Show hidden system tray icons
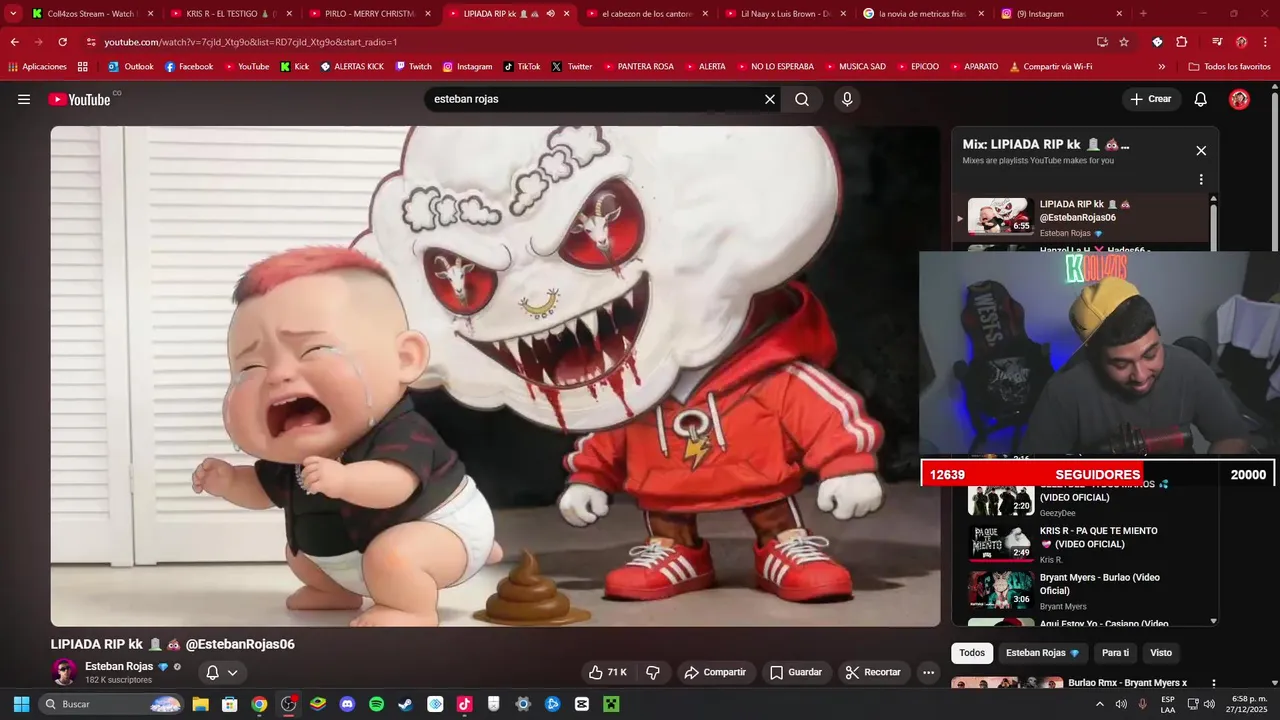Viewport: 1280px width, 720px height. [1100, 704]
